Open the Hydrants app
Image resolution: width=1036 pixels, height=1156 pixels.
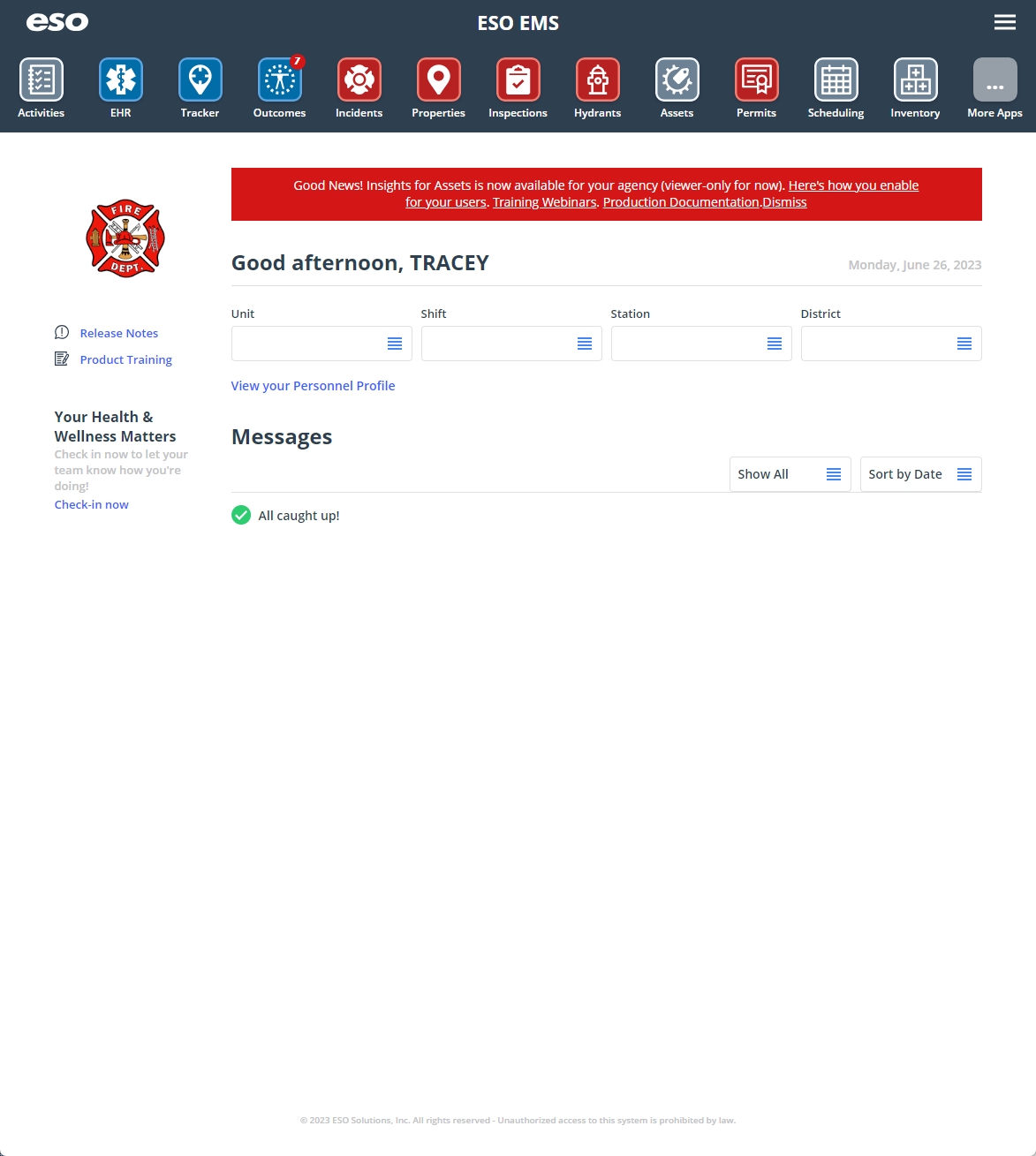(598, 87)
